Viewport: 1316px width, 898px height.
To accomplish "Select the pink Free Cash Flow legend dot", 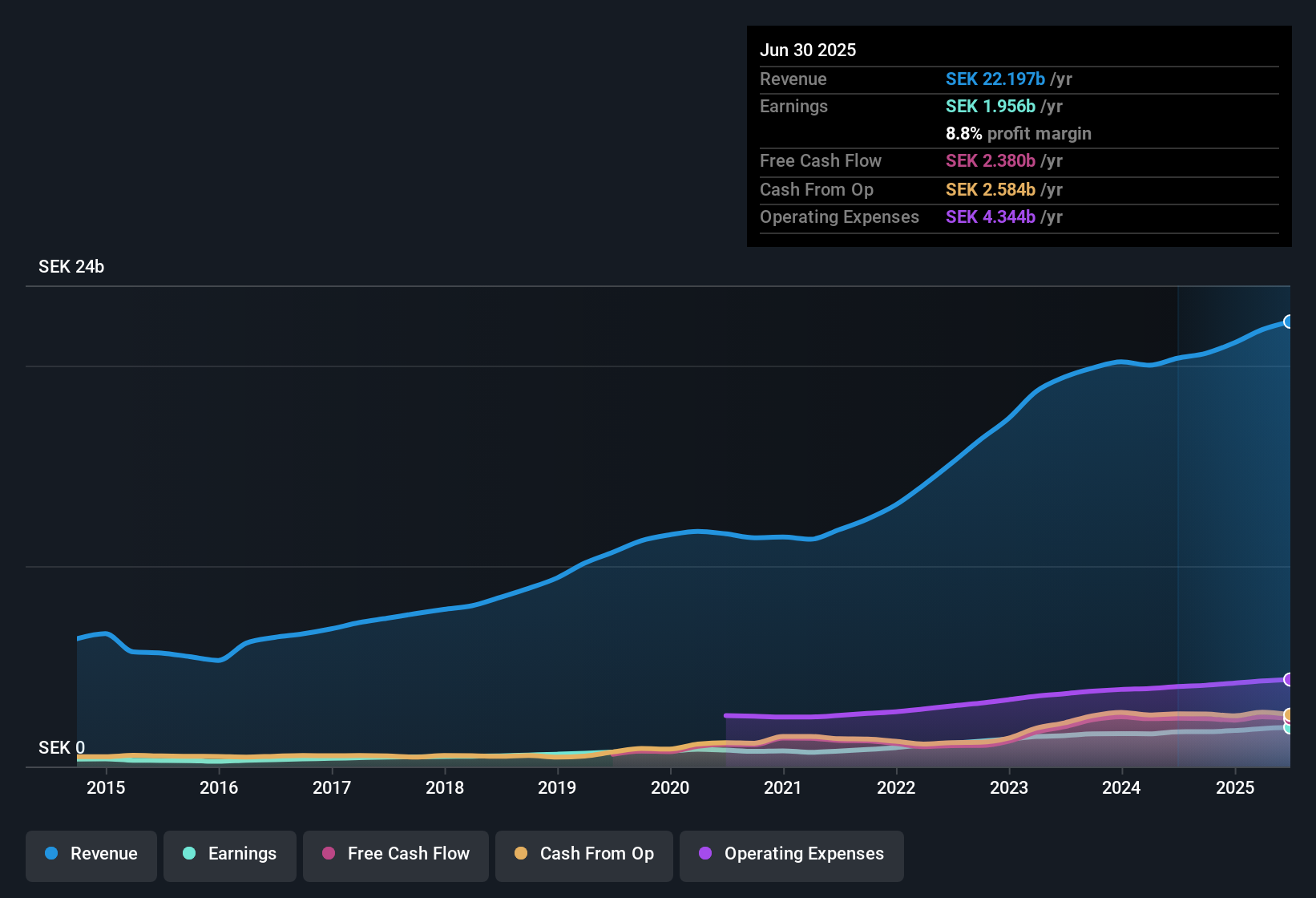I will pos(329,854).
